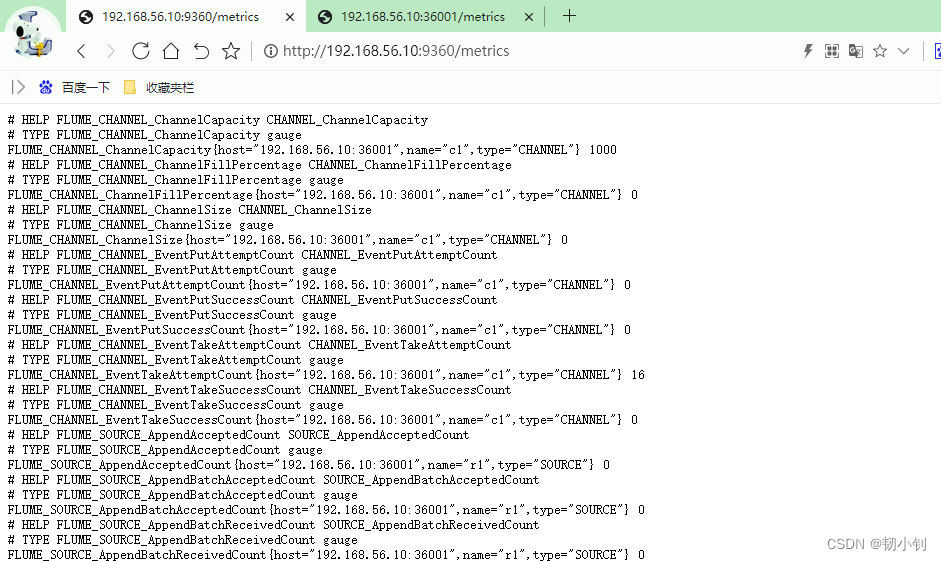Screen dimensions: 941x561
Task: Click the browser back arrow
Action: point(82,51)
